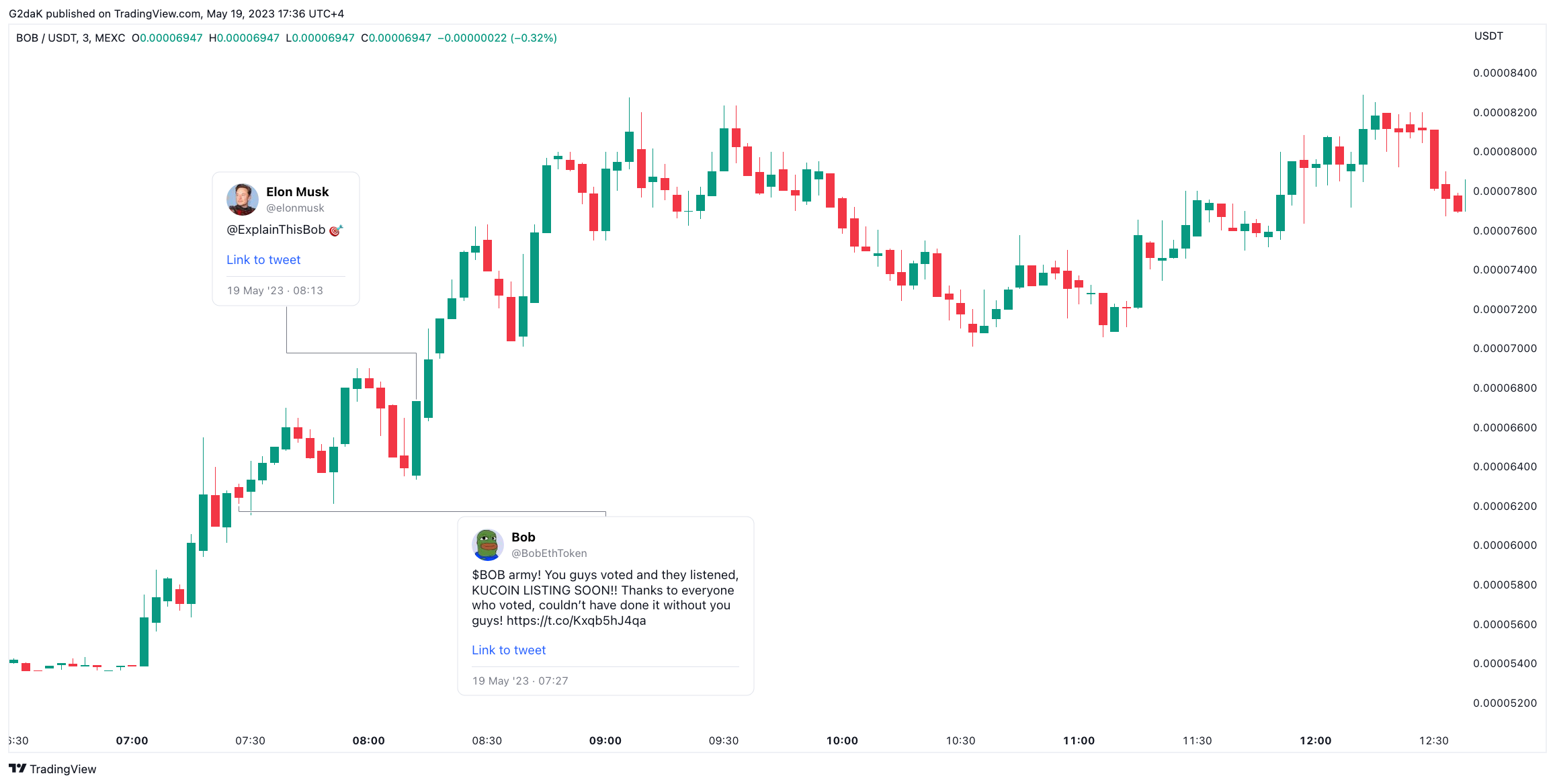This screenshot has width=1555, height=784.
Task: Click the @elonmusk handle
Action: coord(295,208)
